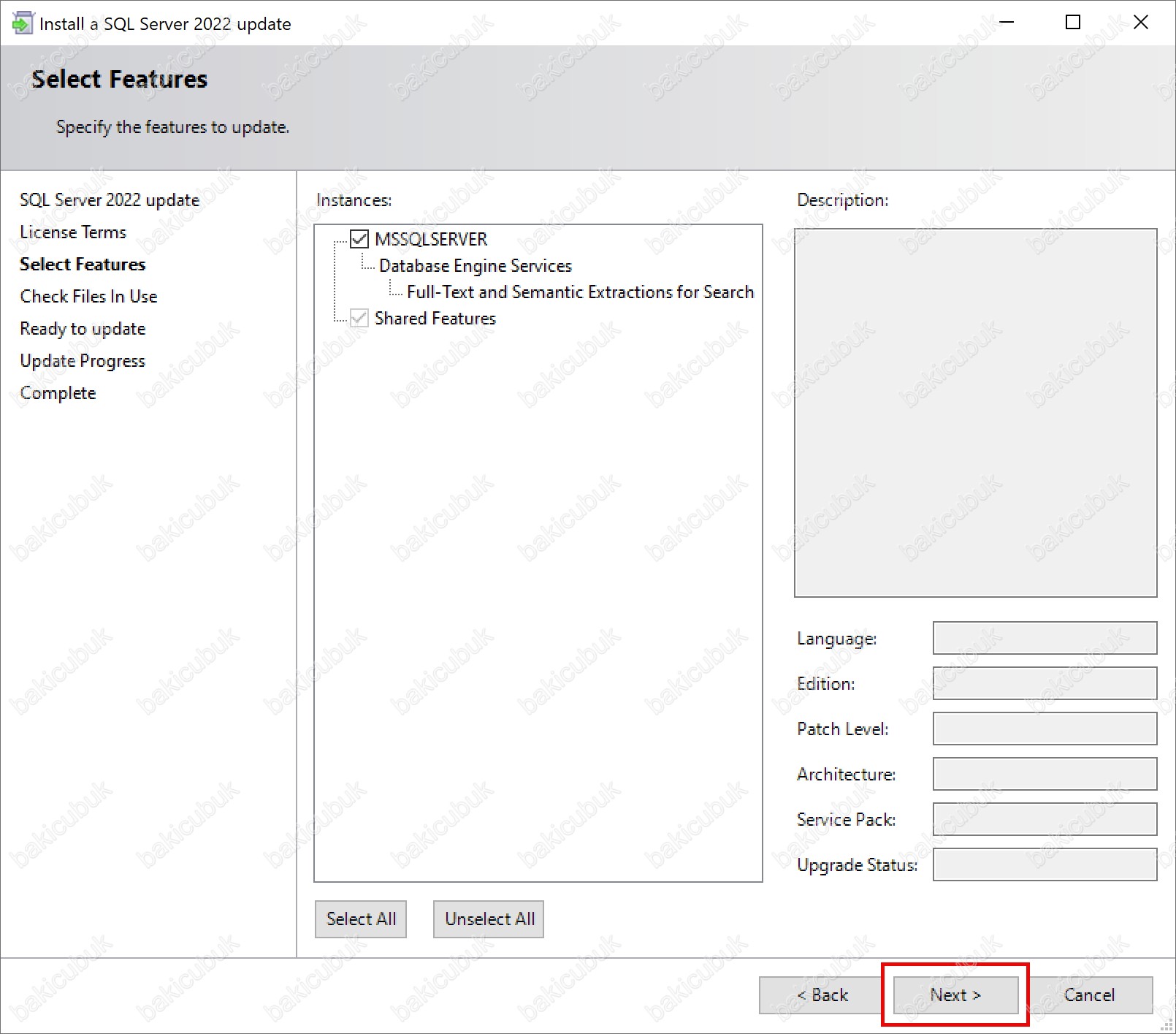Select Full-Text and Semantic Extractions for Search
This screenshot has width=1176, height=1034.
tap(580, 292)
